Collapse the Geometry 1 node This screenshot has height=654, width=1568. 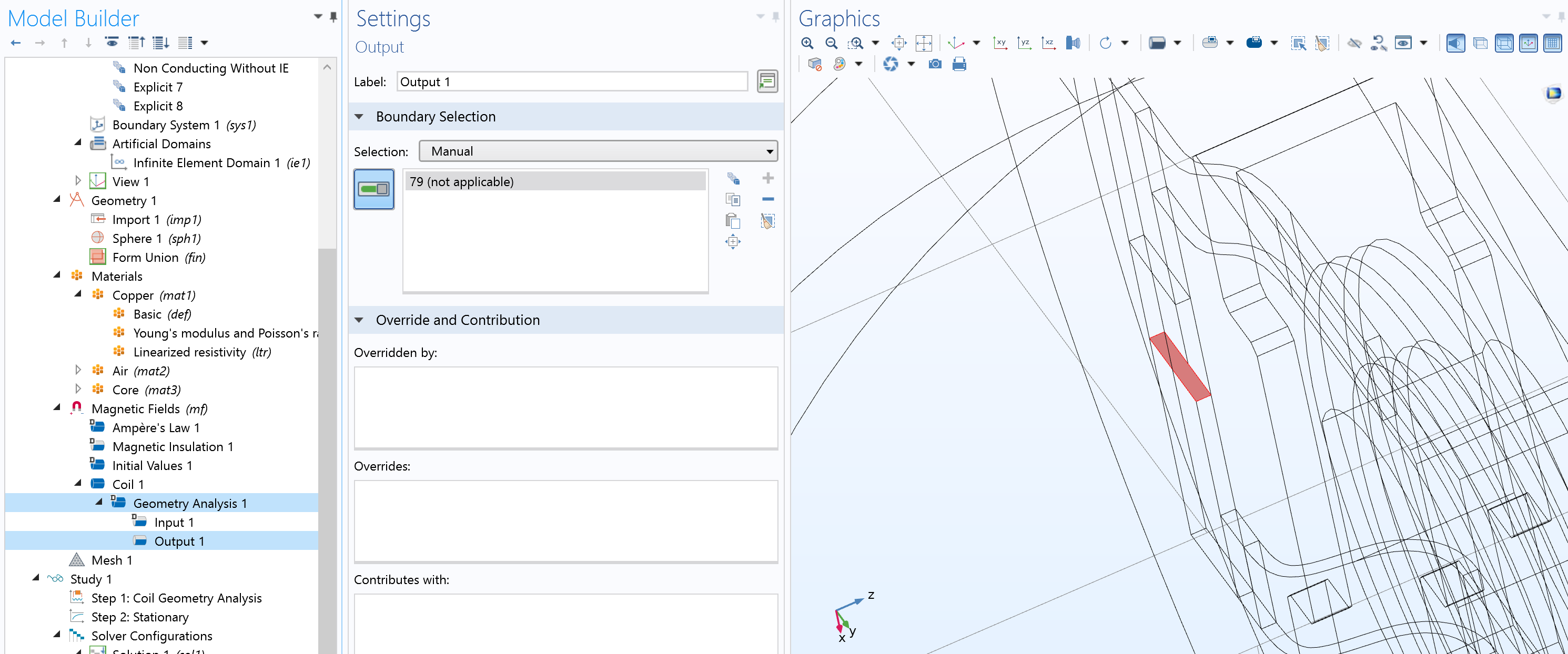pyautogui.click(x=57, y=199)
